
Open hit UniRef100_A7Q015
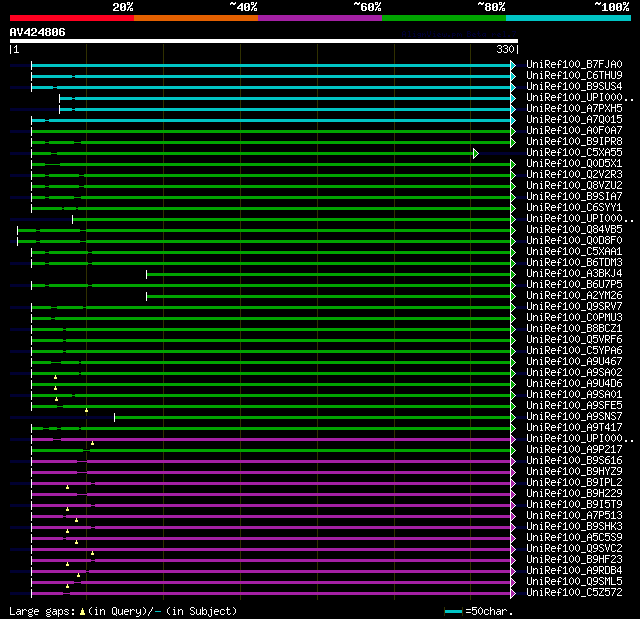point(574,120)
